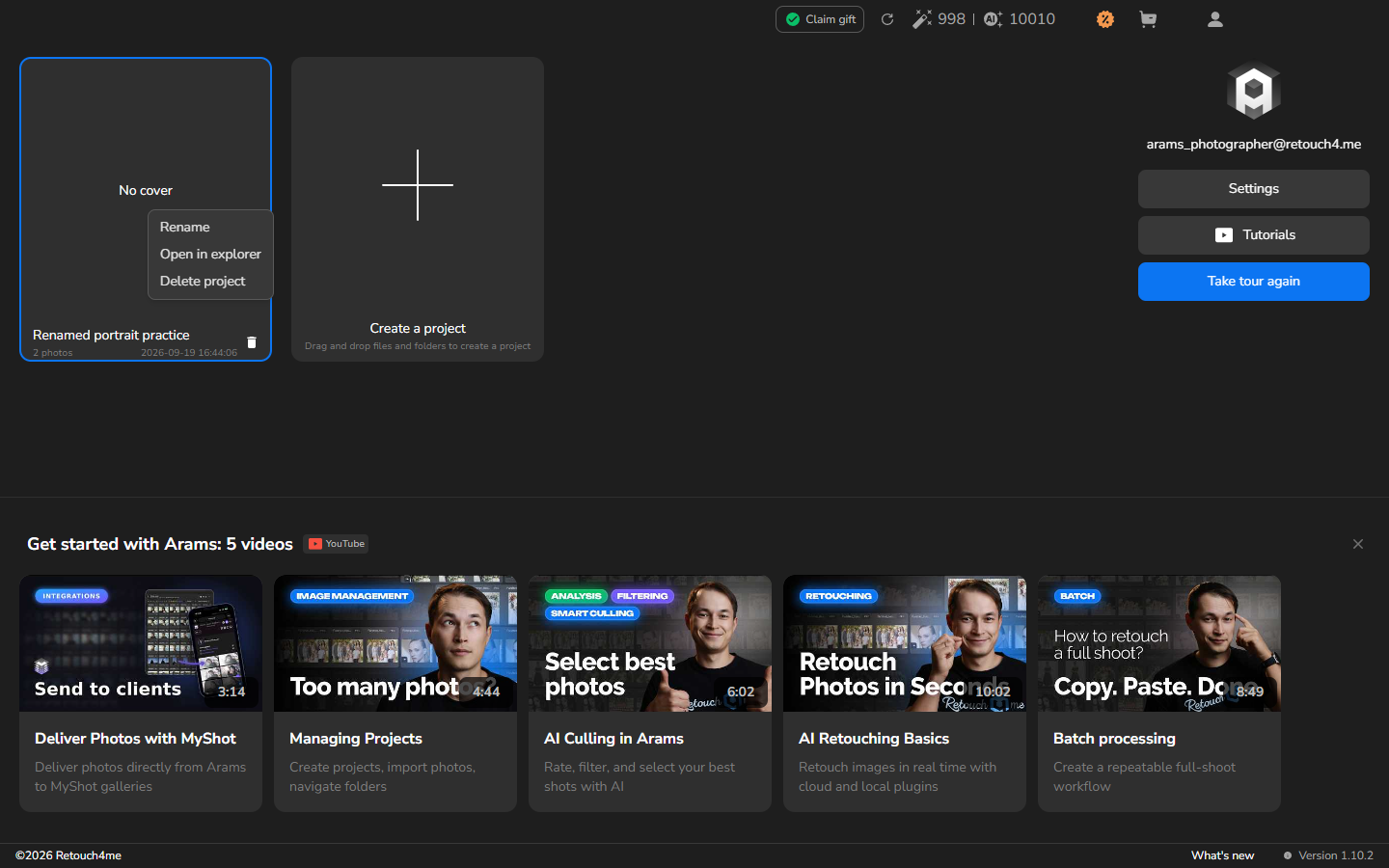The image size is (1389, 868).
Task: Click the magic wand credits icon
Action: (x=922, y=19)
